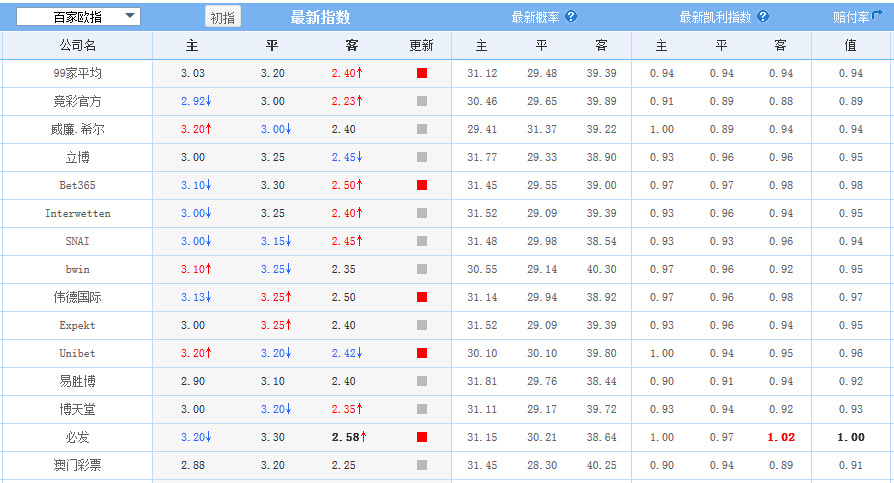894x483 pixels.
Task: Select company name 易胜博
Action: (x=78, y=381)
